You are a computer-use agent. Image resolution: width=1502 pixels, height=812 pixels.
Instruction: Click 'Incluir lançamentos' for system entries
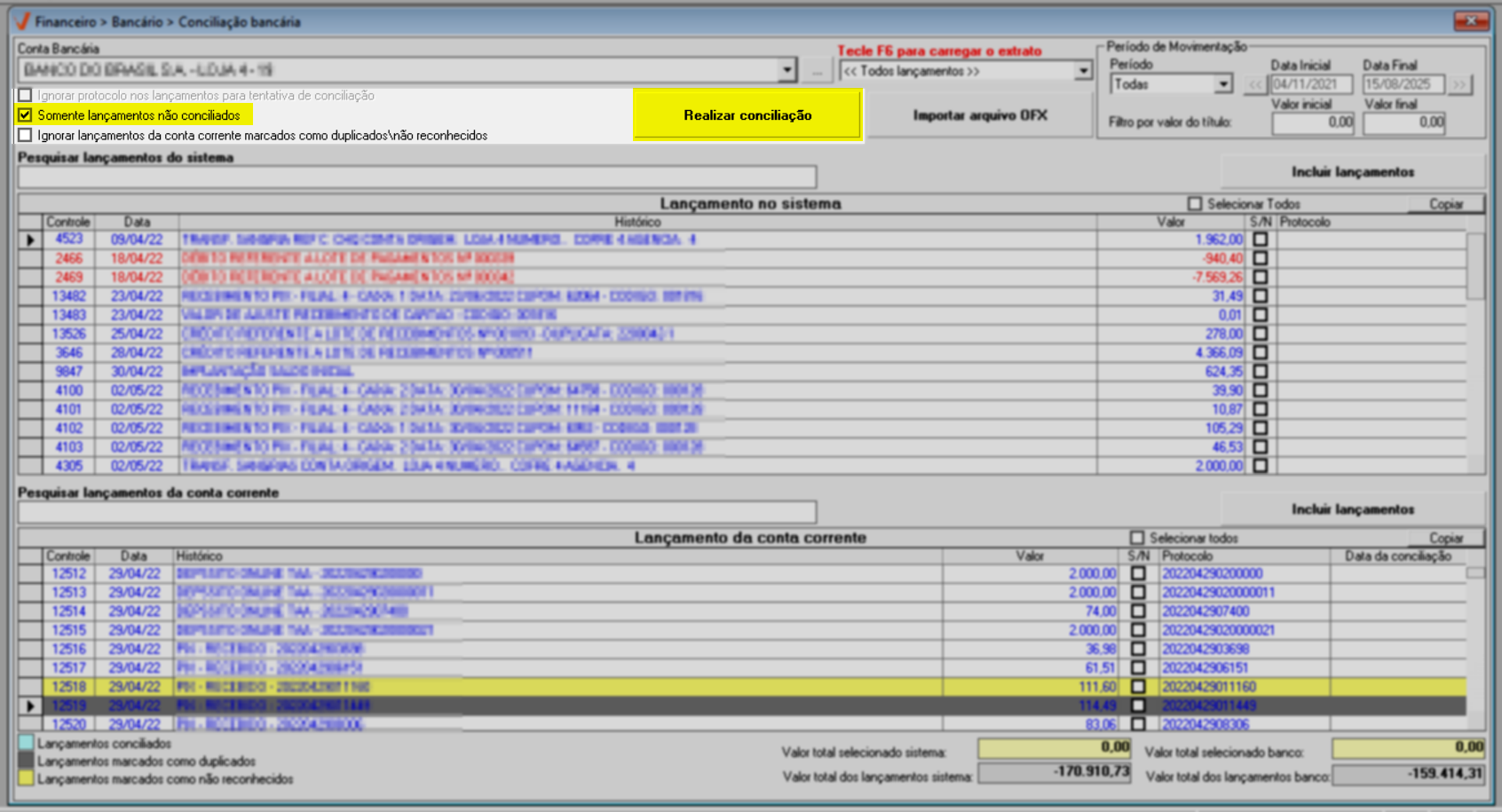pyautogui.click(x=1352, y=172)
